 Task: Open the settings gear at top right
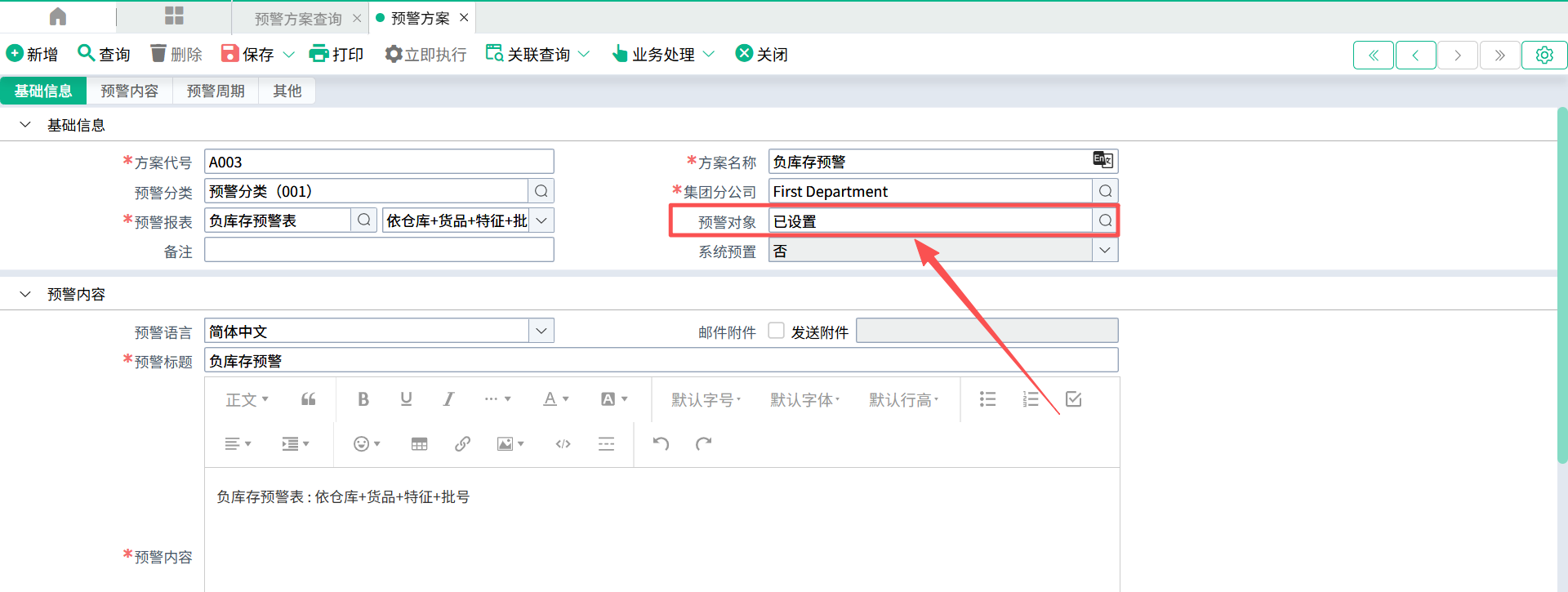1543,55
